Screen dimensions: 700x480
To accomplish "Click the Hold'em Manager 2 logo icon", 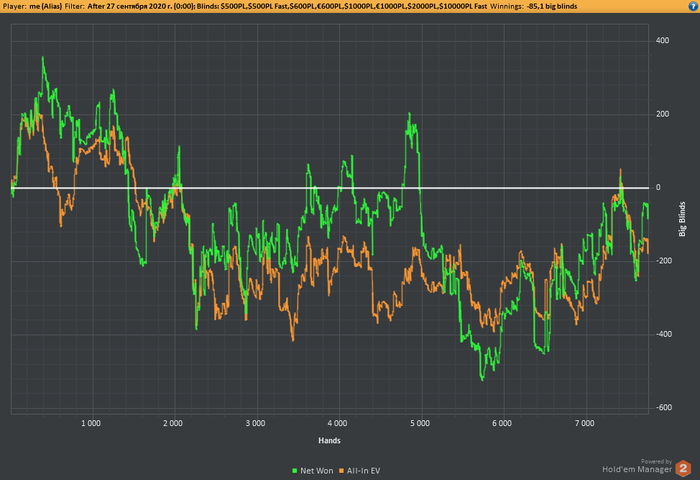I will pos(683,468).
